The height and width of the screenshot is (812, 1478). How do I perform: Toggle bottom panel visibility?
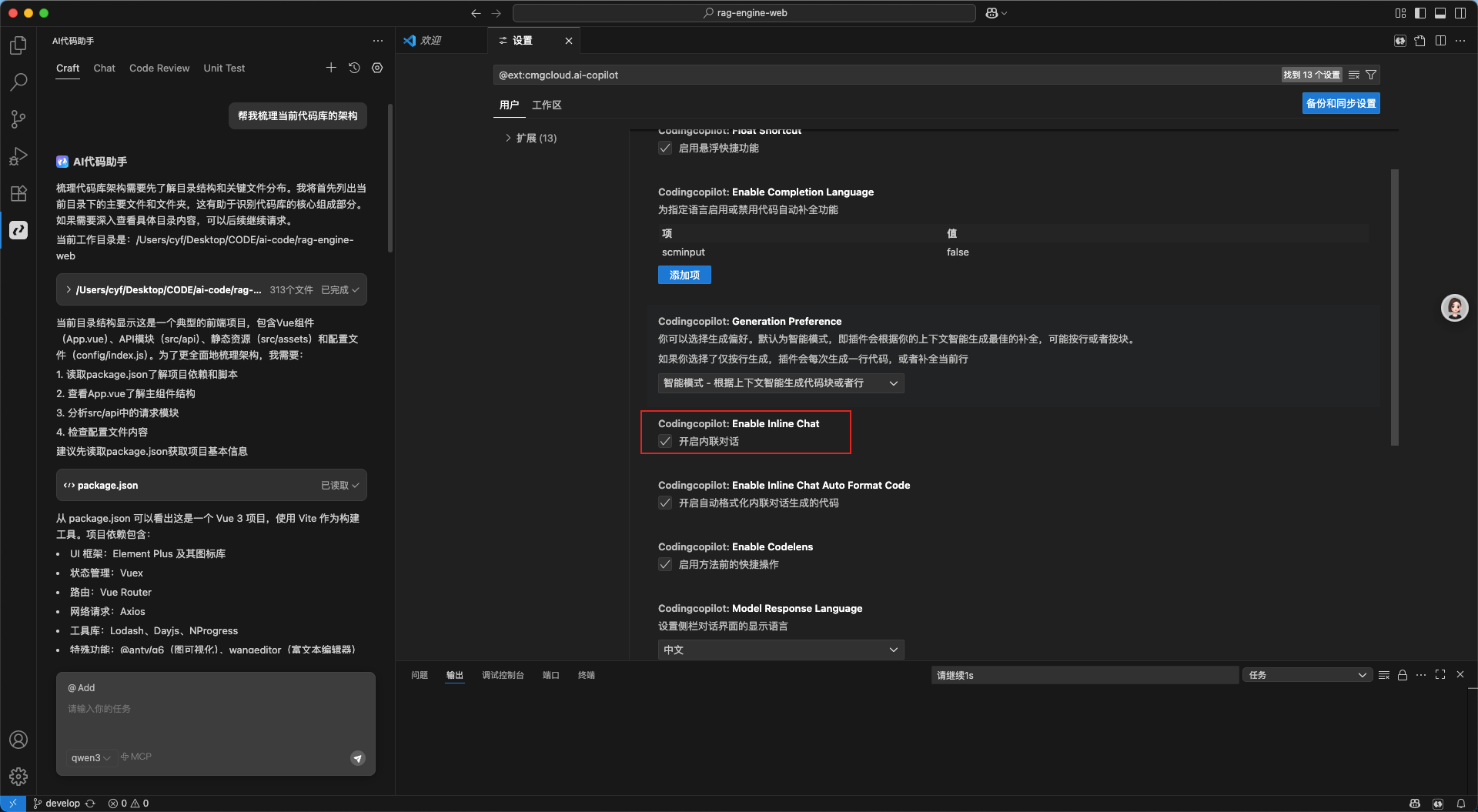pos(1440,13)
